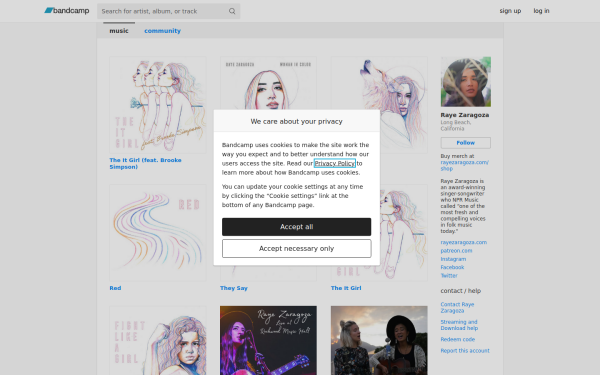Focus the artist, album, or track search field
This screenshot has width=600, height=375.
(x=168, y=11)
